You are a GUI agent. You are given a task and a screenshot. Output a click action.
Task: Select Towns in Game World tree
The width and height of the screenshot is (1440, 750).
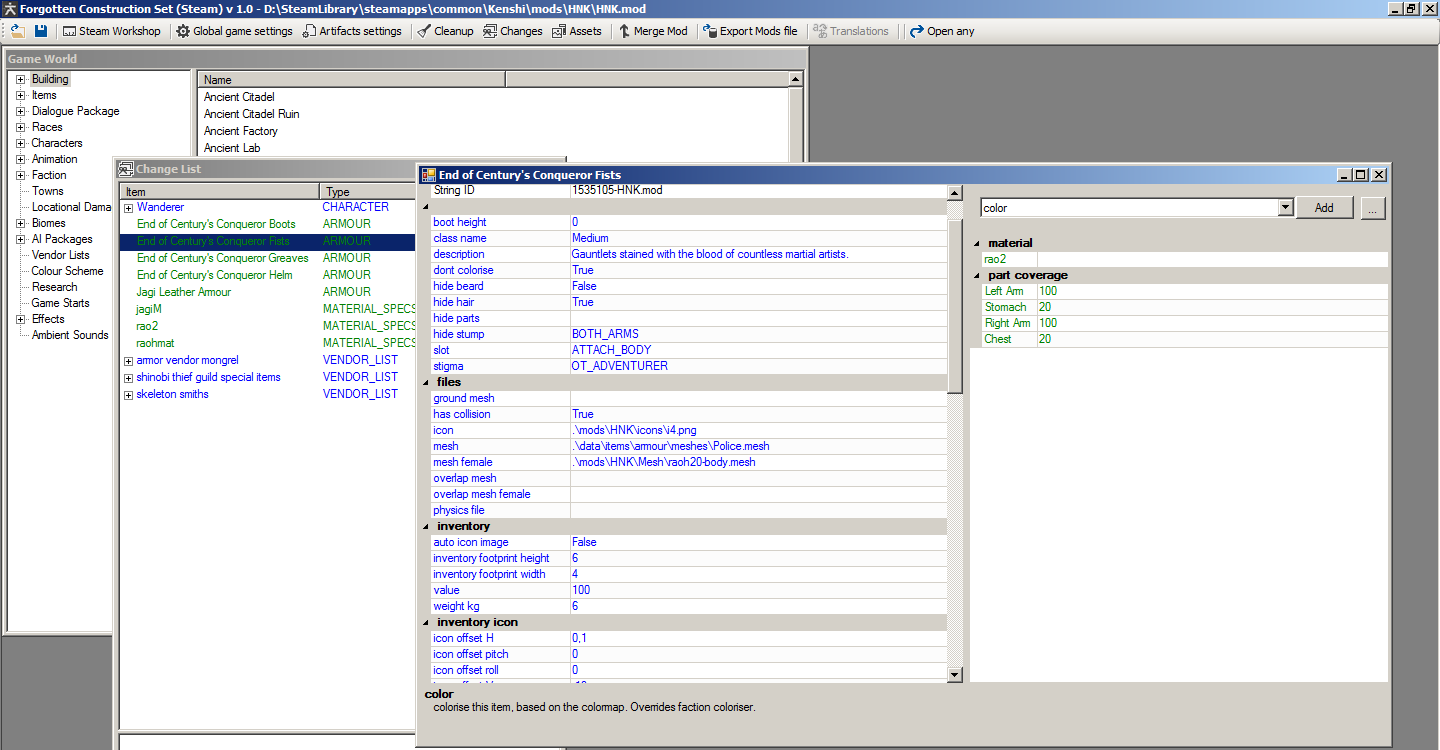pos(47,191)
